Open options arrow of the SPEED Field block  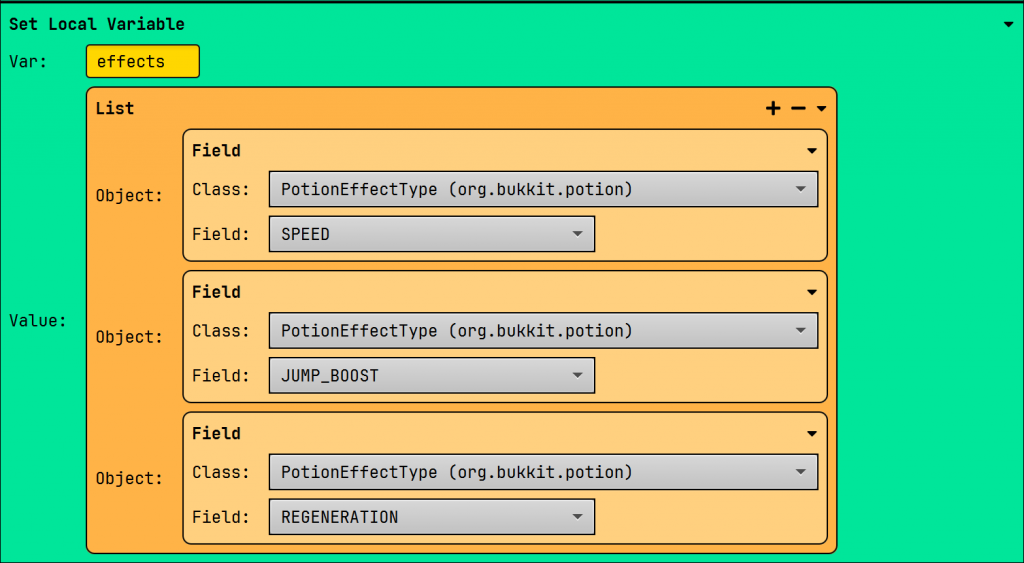pos(812,151)
